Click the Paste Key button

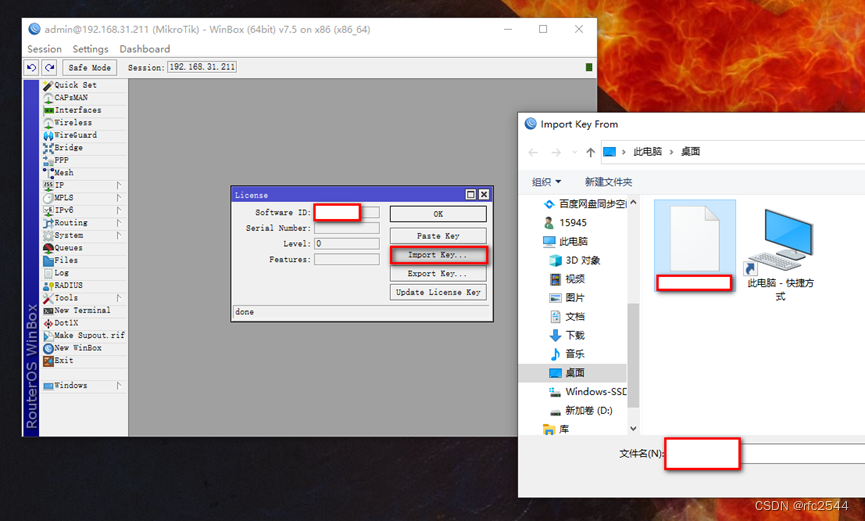point(438,236)
